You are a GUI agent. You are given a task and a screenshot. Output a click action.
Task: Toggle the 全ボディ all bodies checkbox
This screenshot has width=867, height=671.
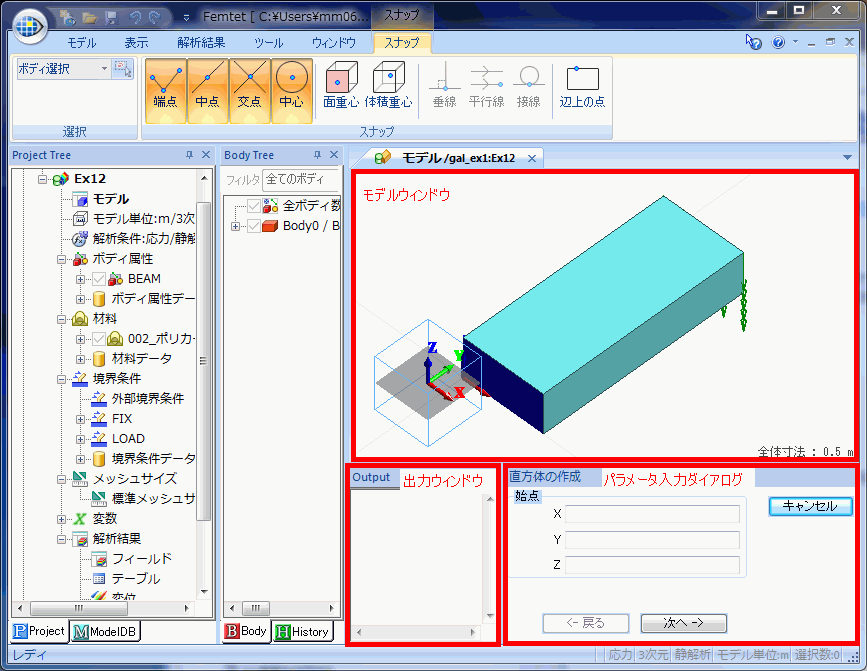(x=254, y=206)
